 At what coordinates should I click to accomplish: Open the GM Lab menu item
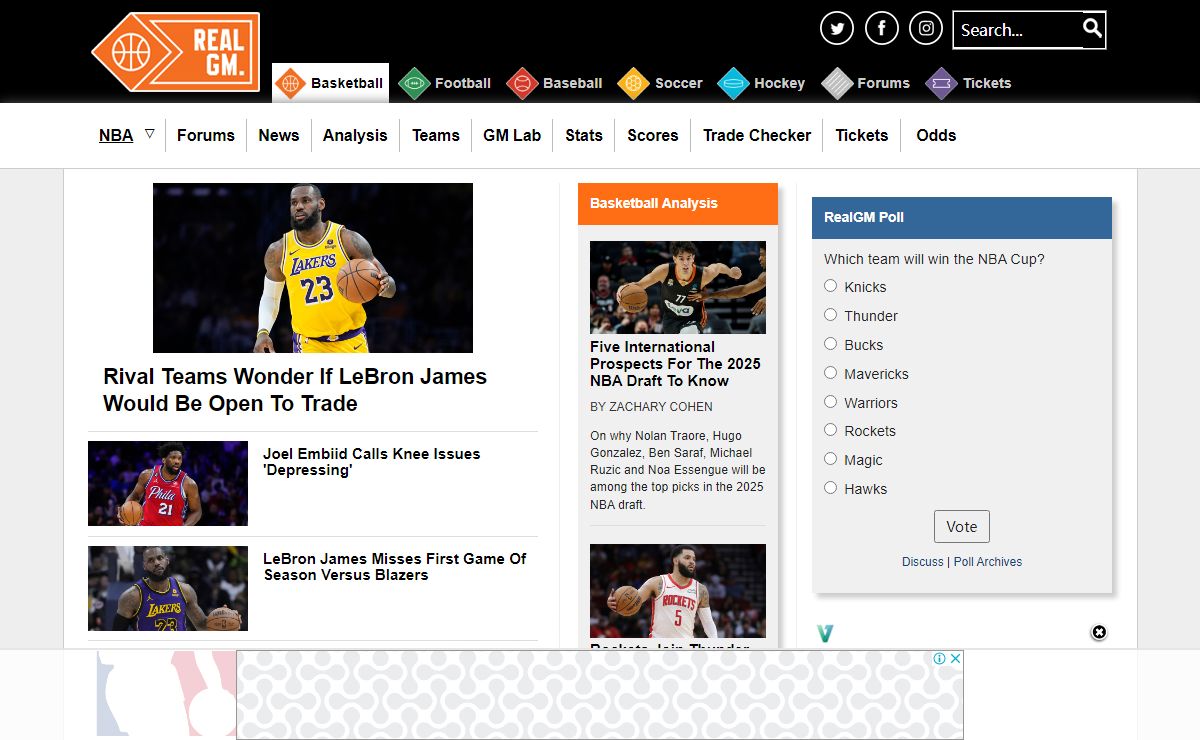(x=512, y=135)
